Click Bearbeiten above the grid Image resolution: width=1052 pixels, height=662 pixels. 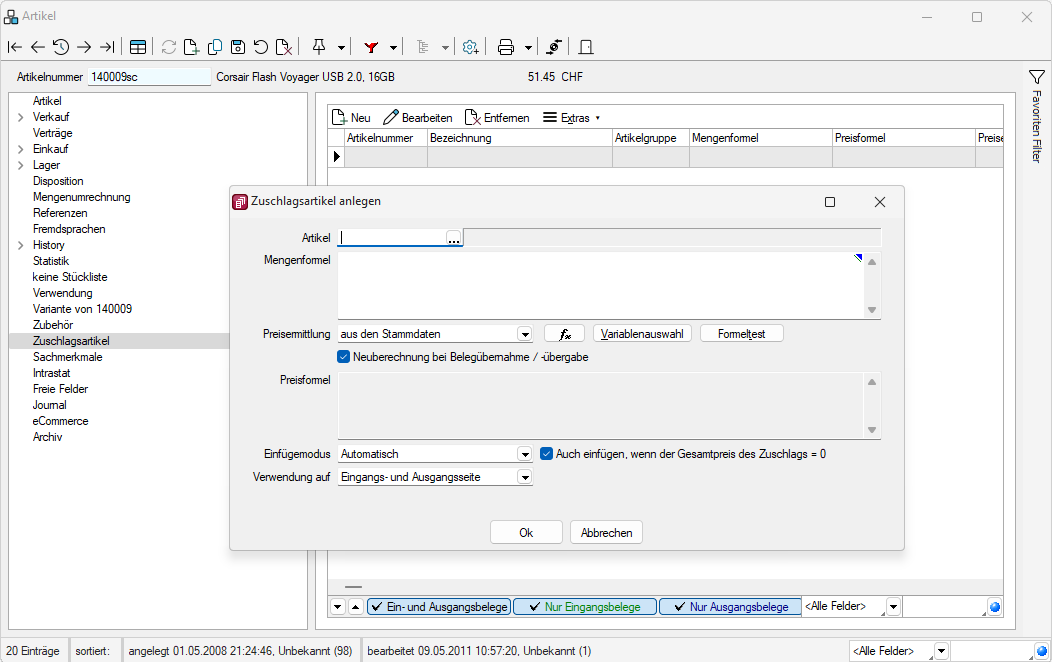coord(417,118)
